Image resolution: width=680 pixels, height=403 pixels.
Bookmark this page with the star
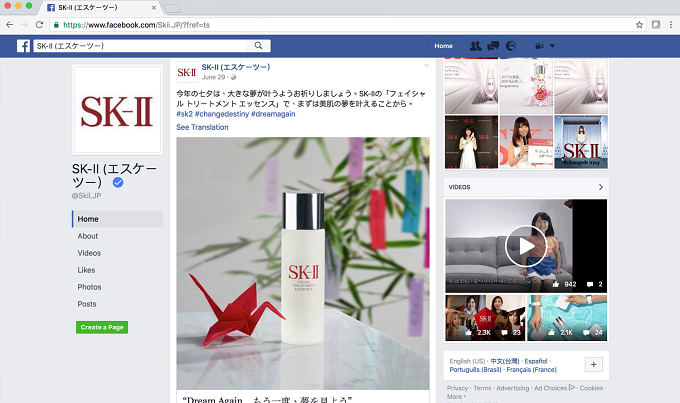point(639,25)
